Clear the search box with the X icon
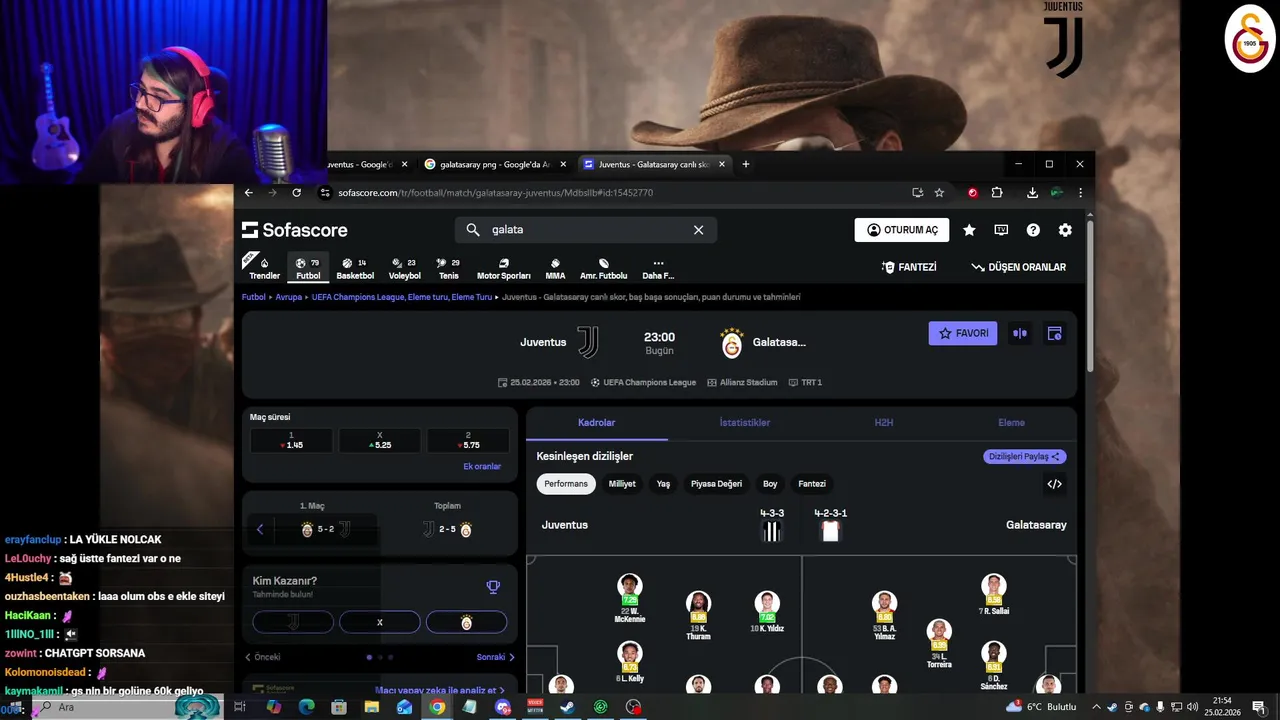Viewport: 1280px width, 720px height. click(x=698, y=230)
